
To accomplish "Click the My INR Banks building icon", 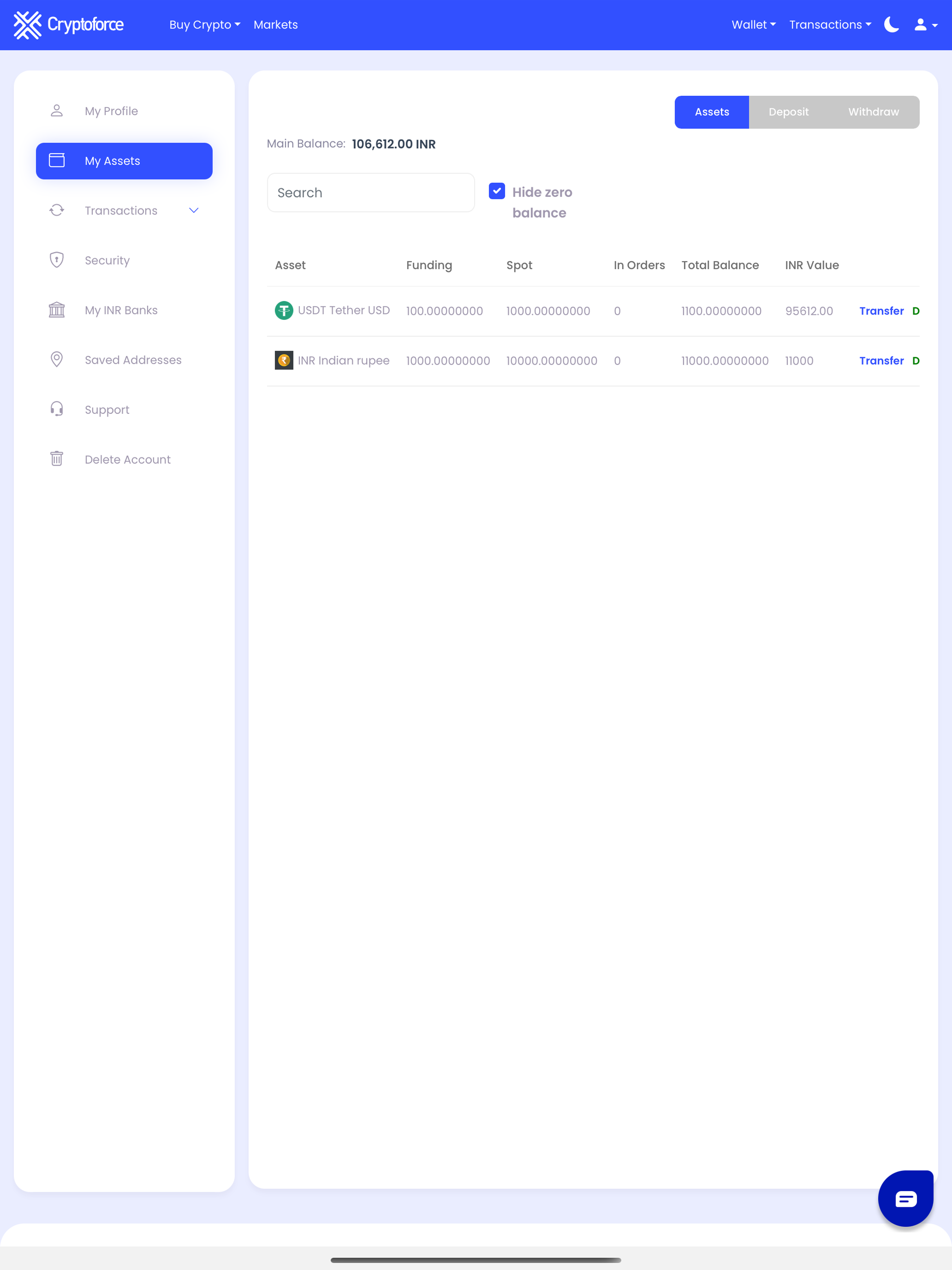I will pyautogui.click(x=56, y=310).
